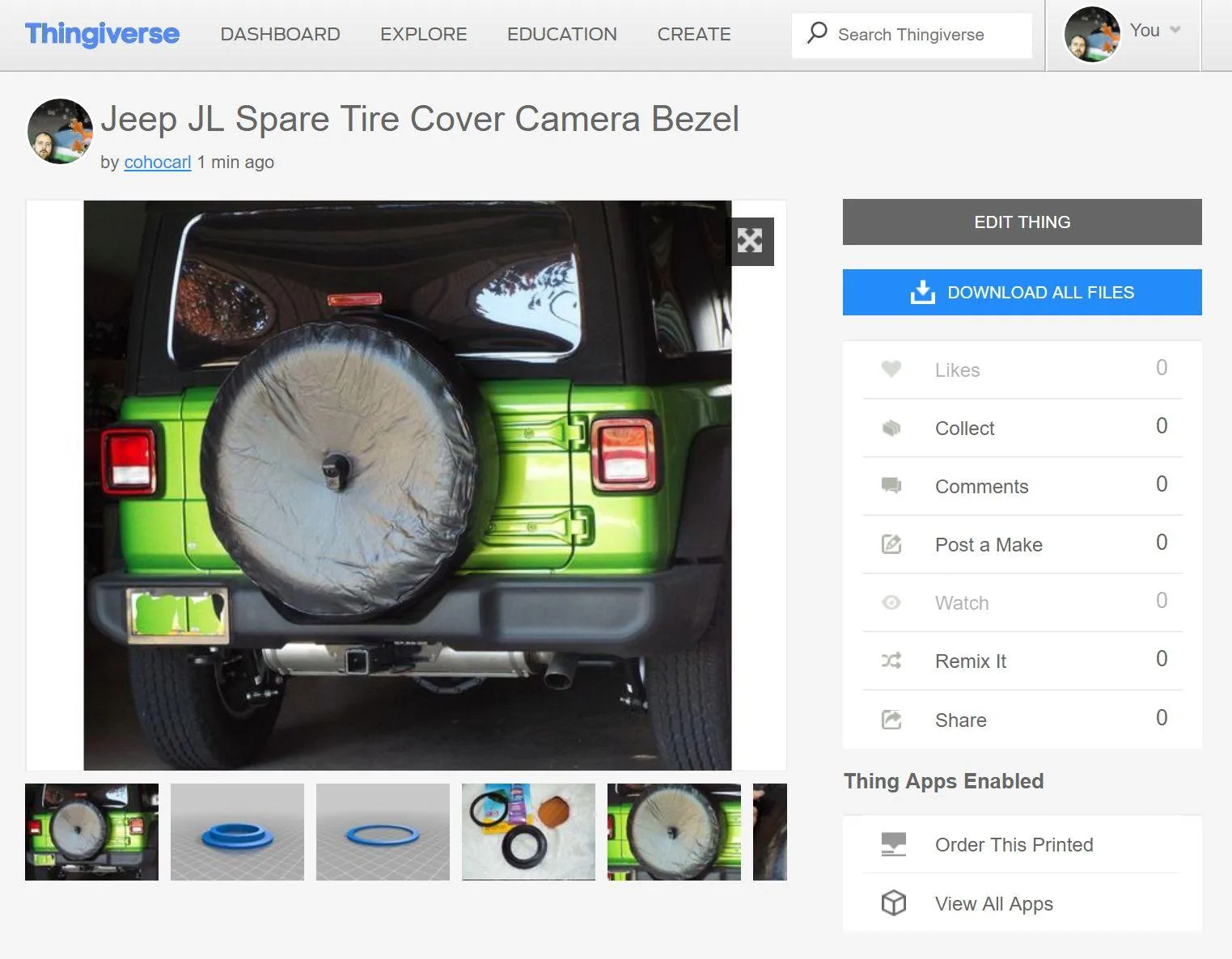Image resolution: width=1232 pixels, height=959 pixels.
Task: Click the Share link
Action: 961,720
